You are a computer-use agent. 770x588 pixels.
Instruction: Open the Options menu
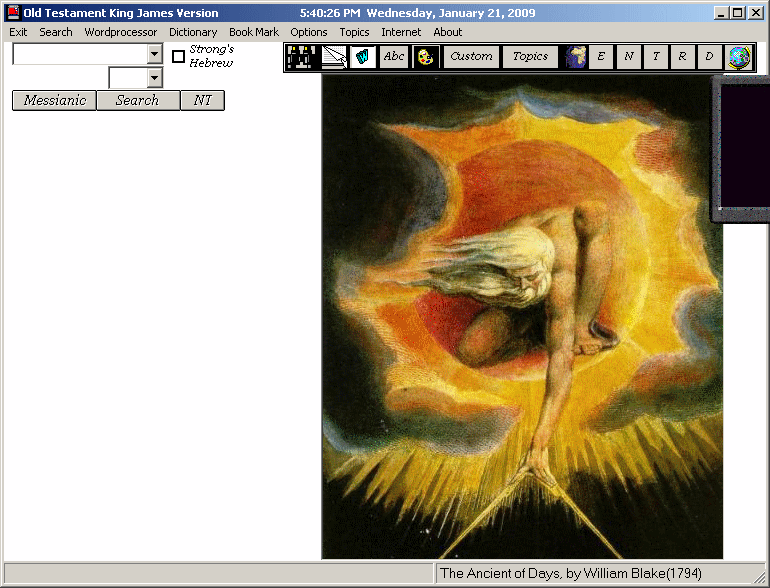308,32
